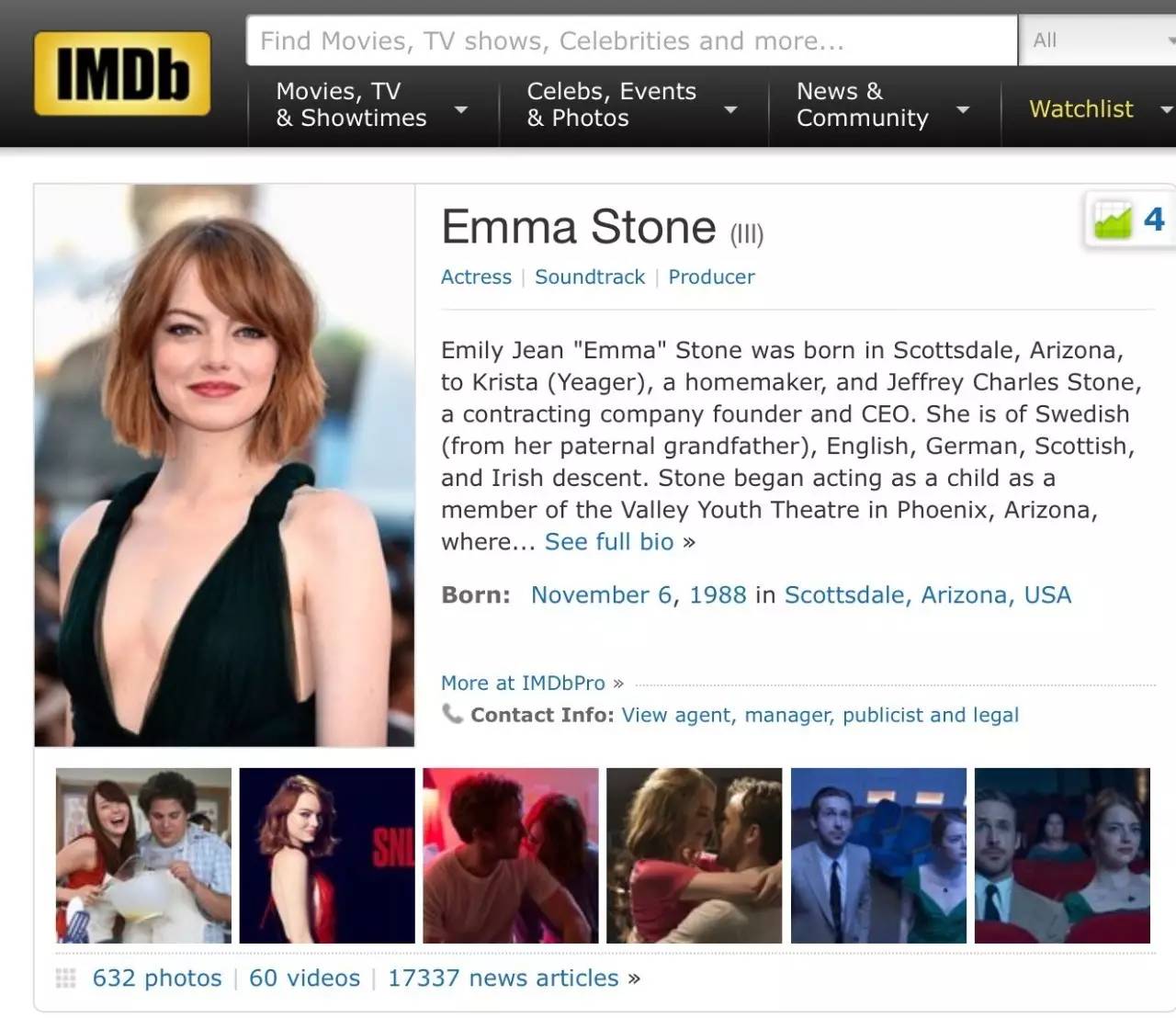Viewport: 1176px width, 1018px height.
Task: Select the Actress filmography category
Action: tap(476, 277)
